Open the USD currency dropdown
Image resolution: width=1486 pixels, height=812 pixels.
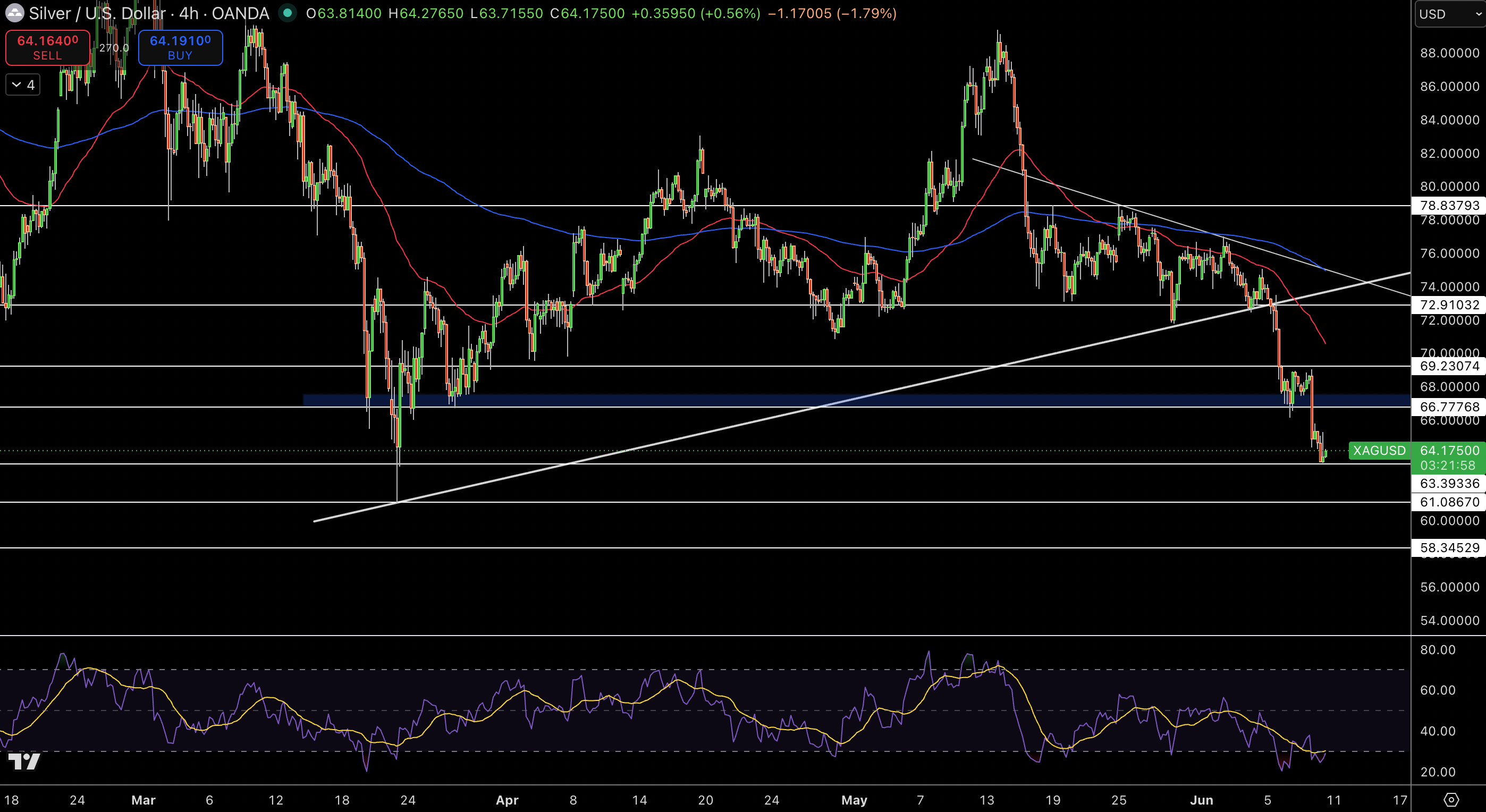[1450, 14]
